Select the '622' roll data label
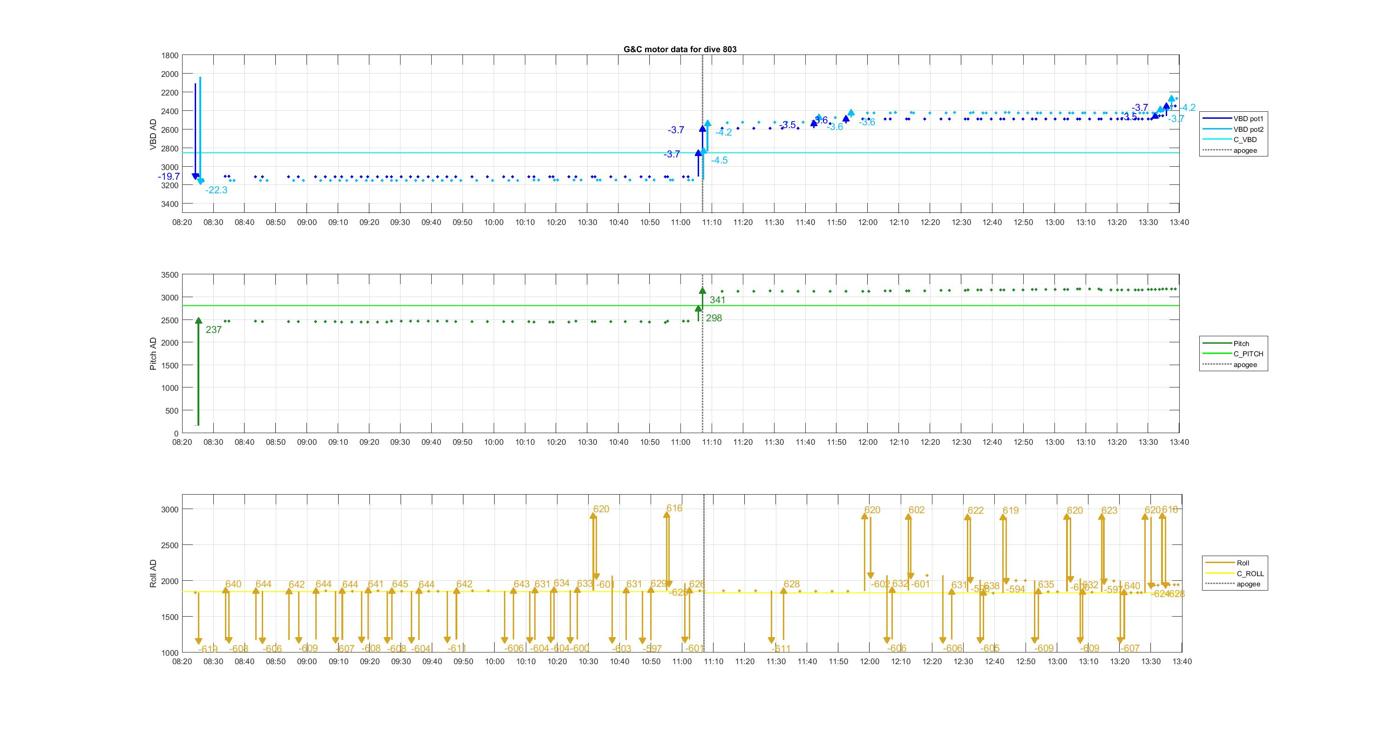1400x733 pixels. [x=975, y=511]
